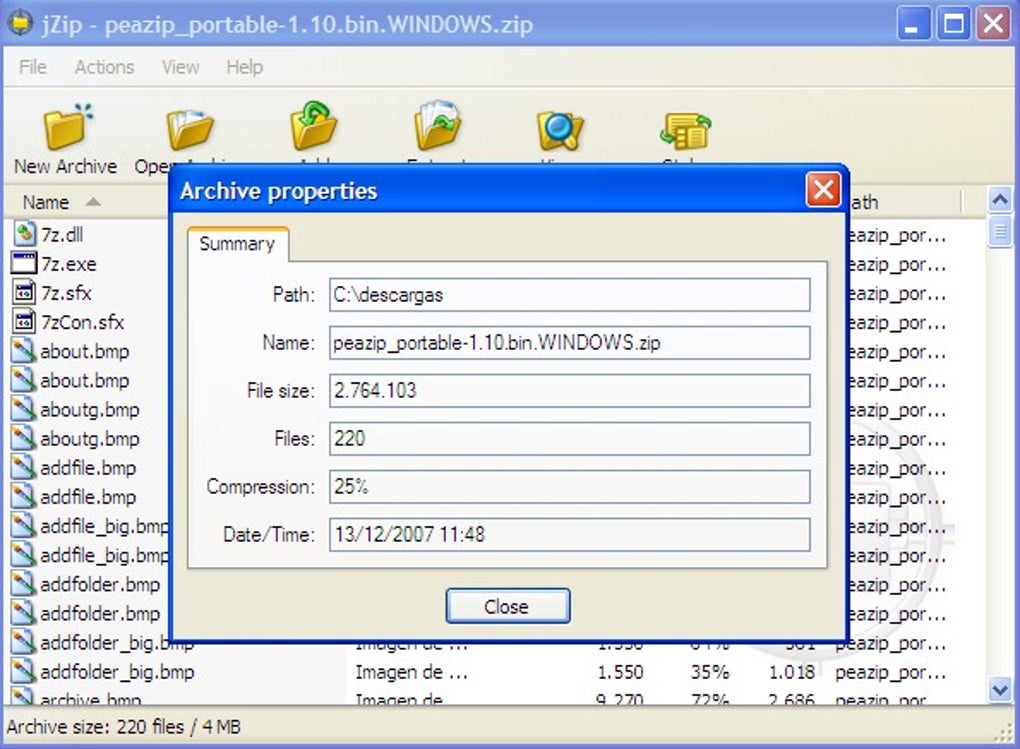Viewport: 1020px width, 749px height.
Task: Click the File size field 2.764.103
Action: pyautogui.click(x=569, y=390)
